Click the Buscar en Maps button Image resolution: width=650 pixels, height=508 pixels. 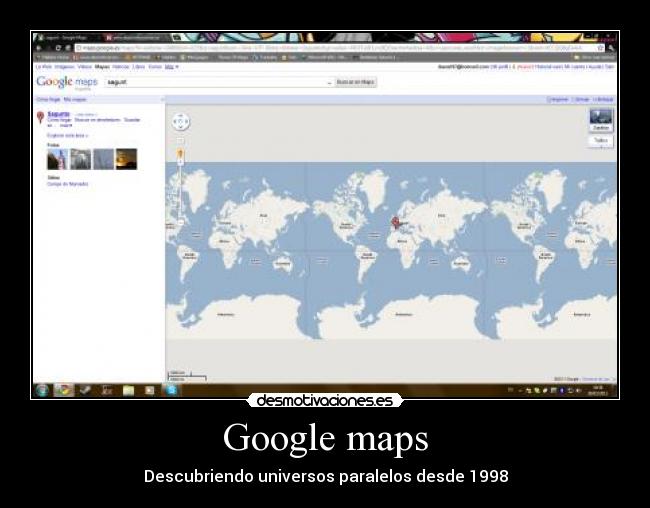pos(356,82)
